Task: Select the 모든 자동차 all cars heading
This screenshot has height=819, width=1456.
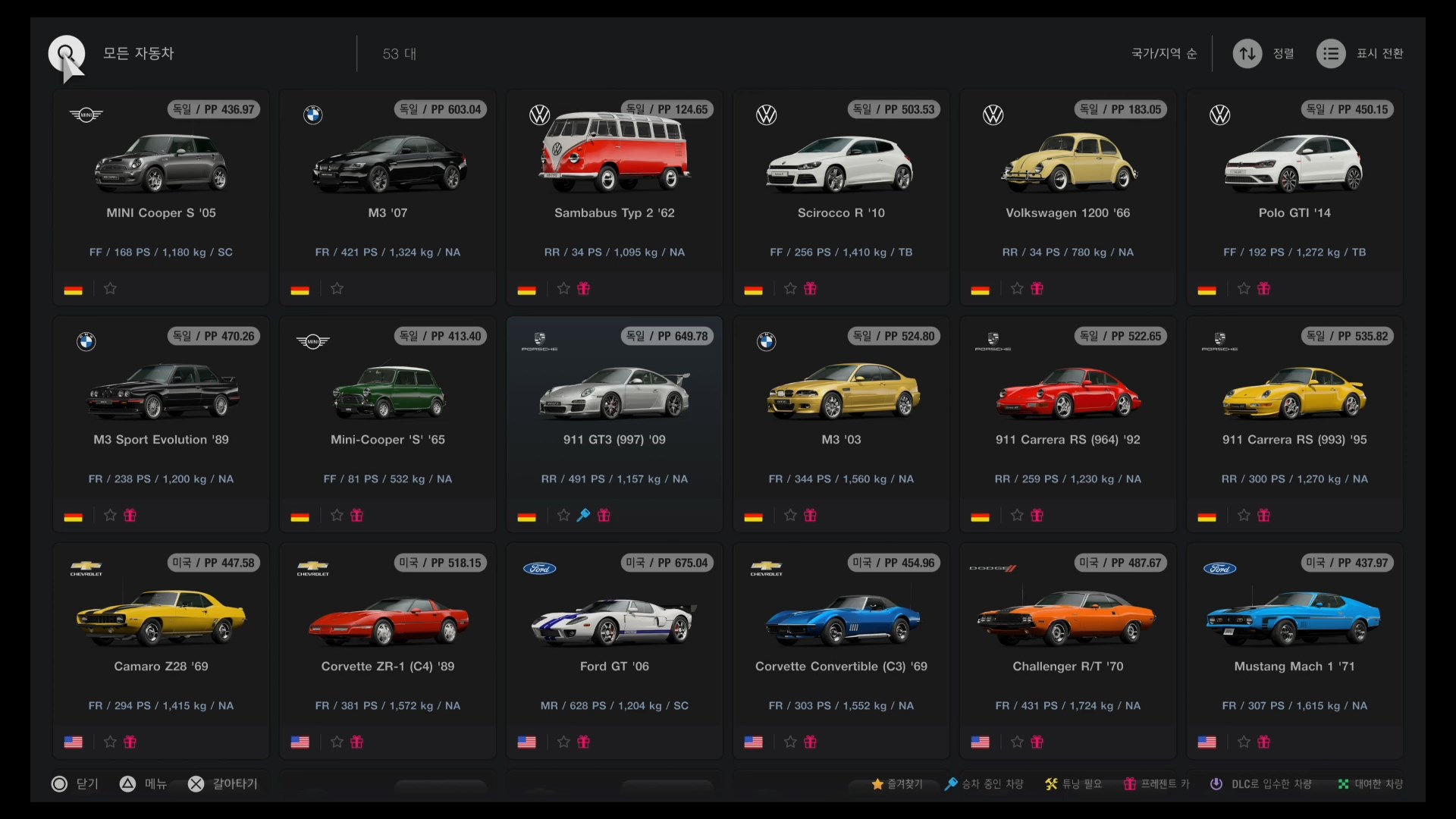Action: click(x=139, y=54)
